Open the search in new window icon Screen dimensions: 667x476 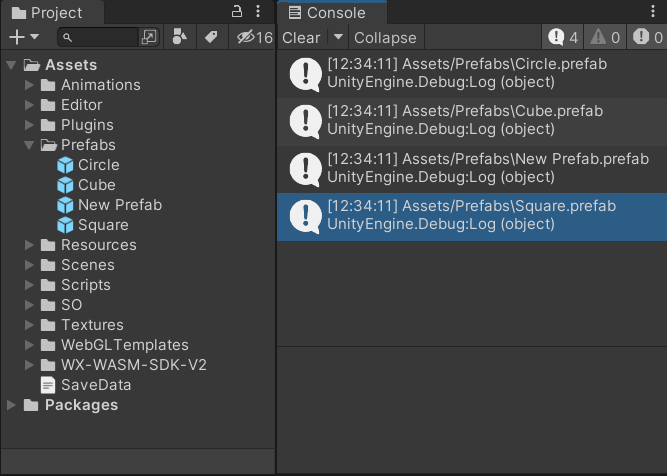(x=149, y=37)
